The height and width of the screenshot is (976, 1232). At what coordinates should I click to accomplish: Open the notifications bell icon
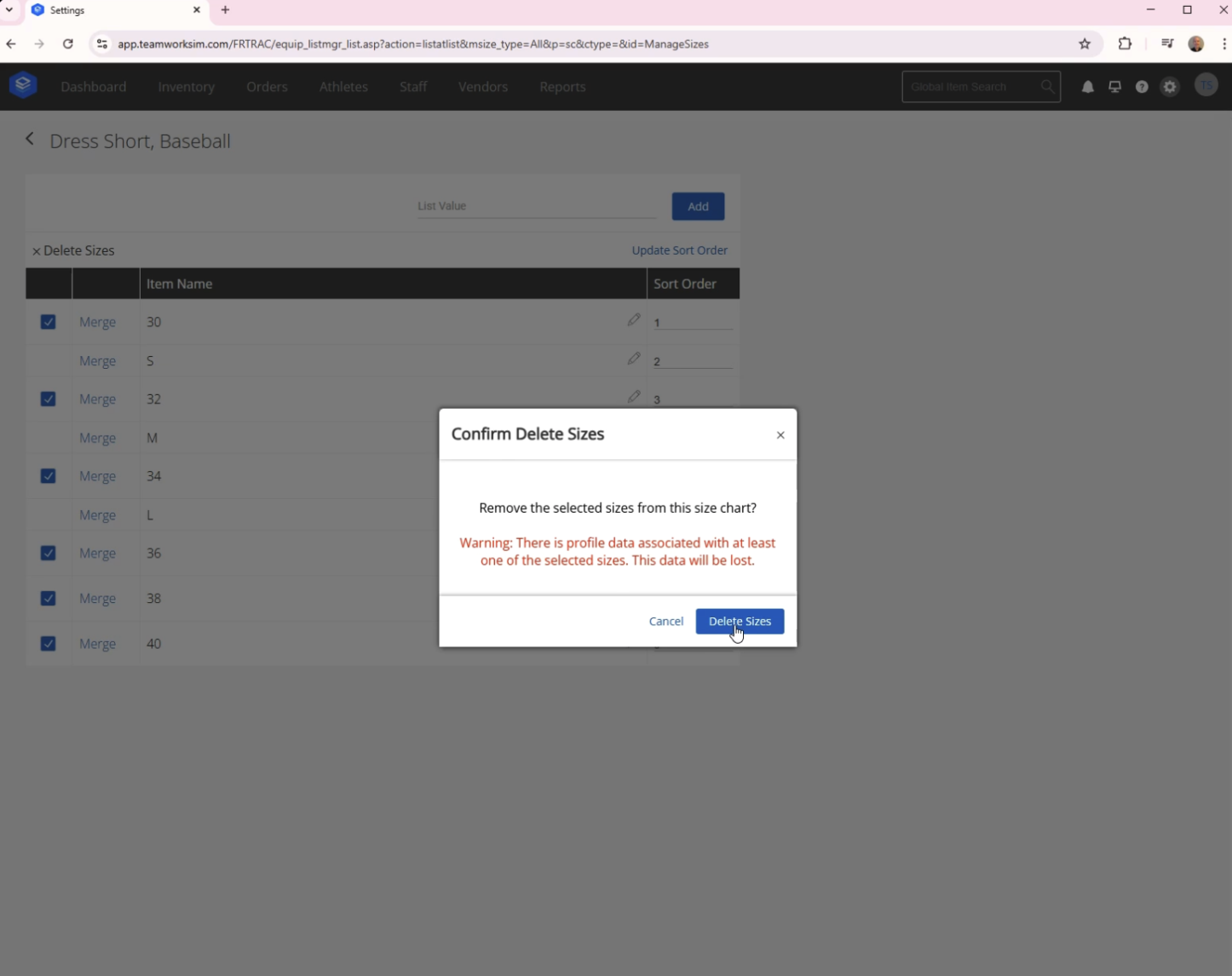click(x=1088, y=87)
